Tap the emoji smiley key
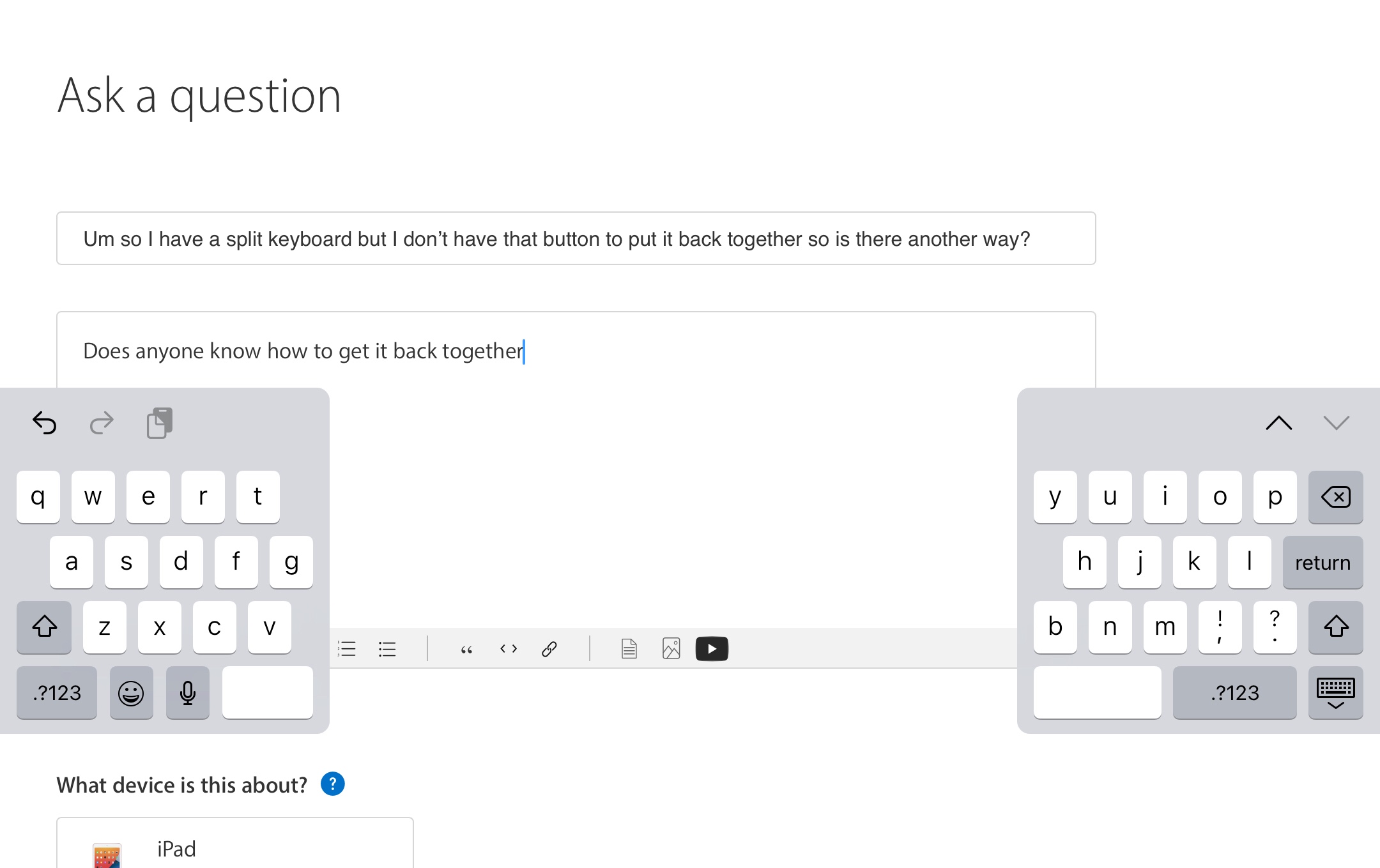This screenshot has width=1380, height=868. tap(131, 693)
